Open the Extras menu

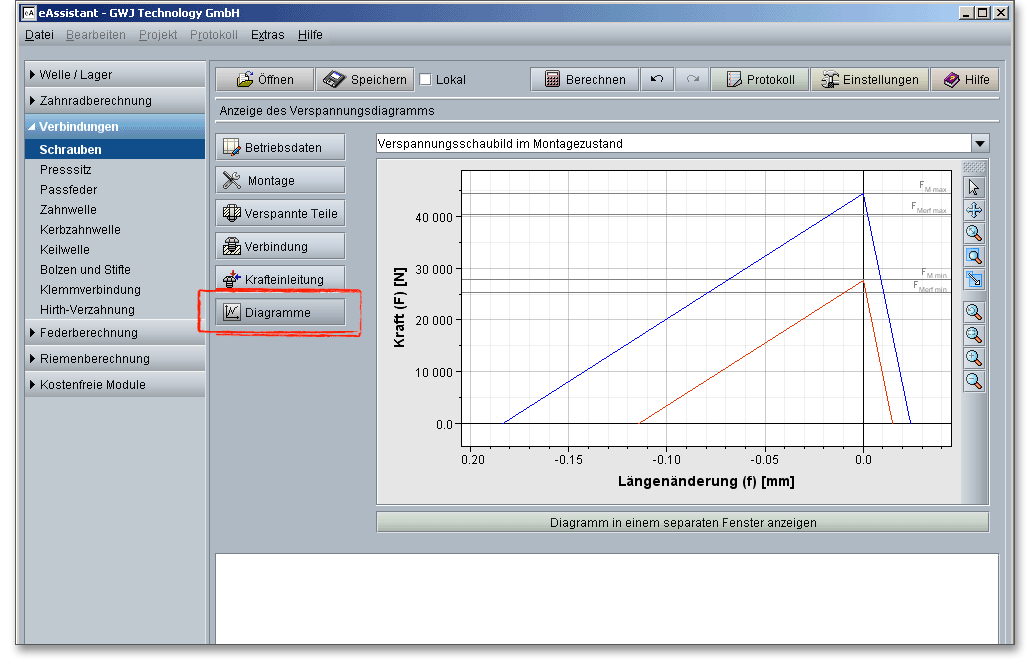coord(267,35)
